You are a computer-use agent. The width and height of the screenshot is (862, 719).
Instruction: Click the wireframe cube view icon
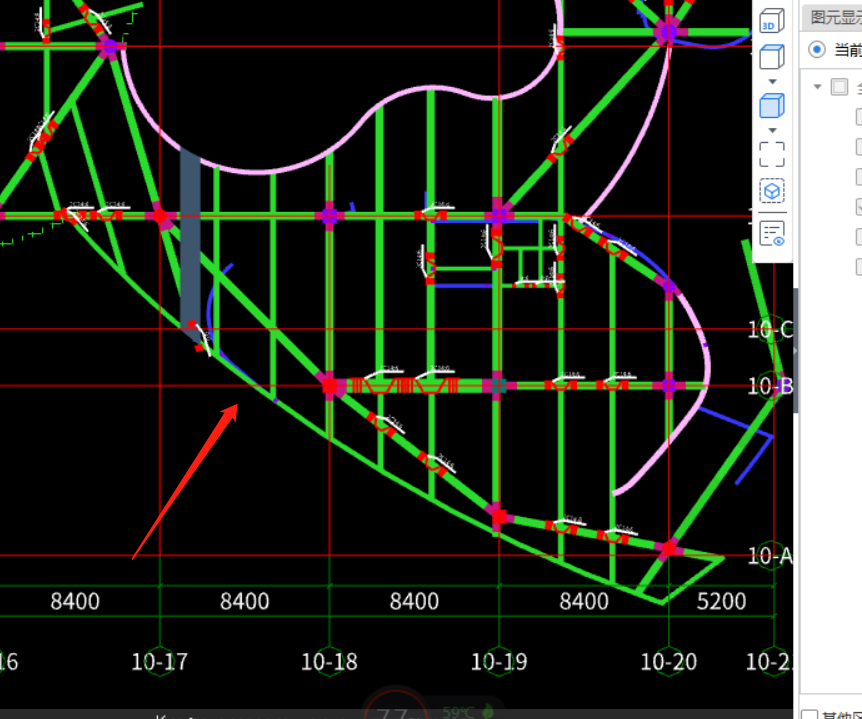click(x=771, y=57)
